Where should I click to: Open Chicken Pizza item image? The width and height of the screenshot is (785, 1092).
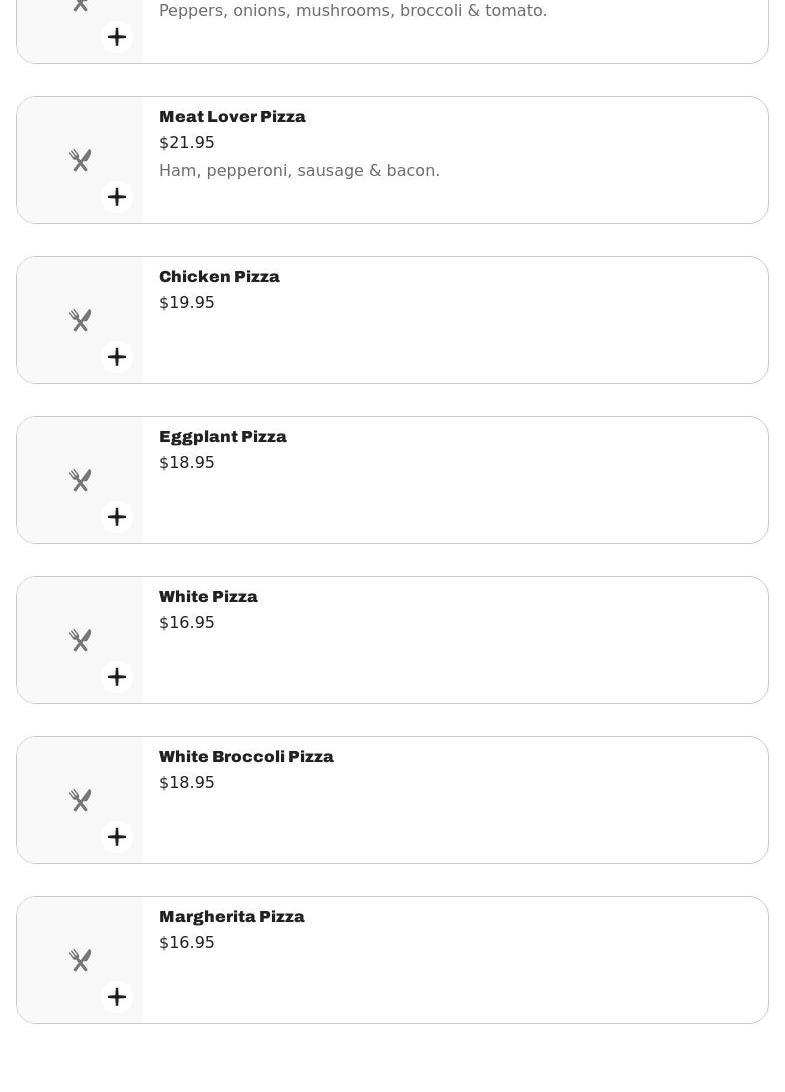pyautogui.click(x=80, y=320)
